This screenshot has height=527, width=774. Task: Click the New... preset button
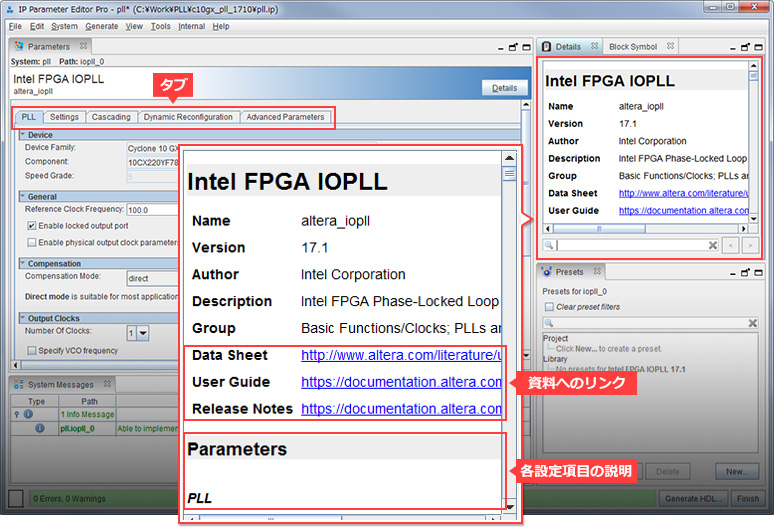[737, 471]
